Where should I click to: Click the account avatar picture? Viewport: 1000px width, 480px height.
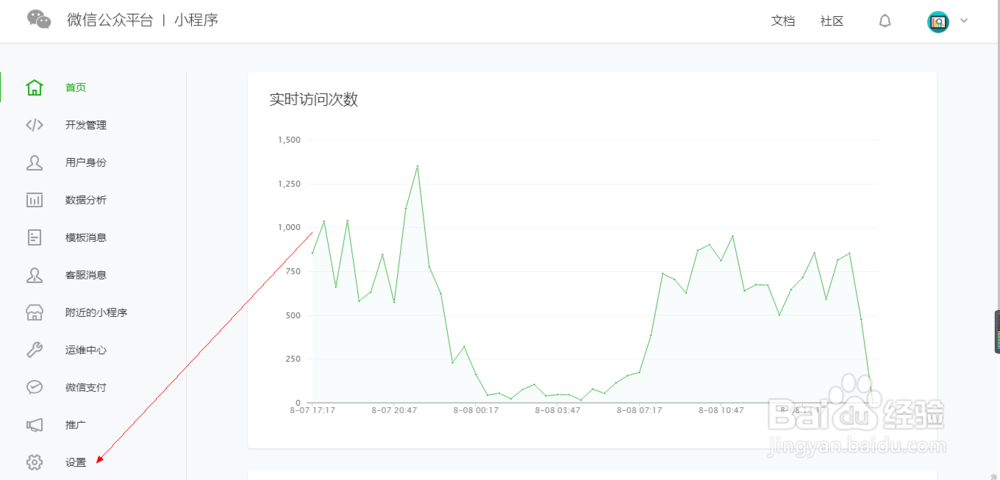(938, 22)
